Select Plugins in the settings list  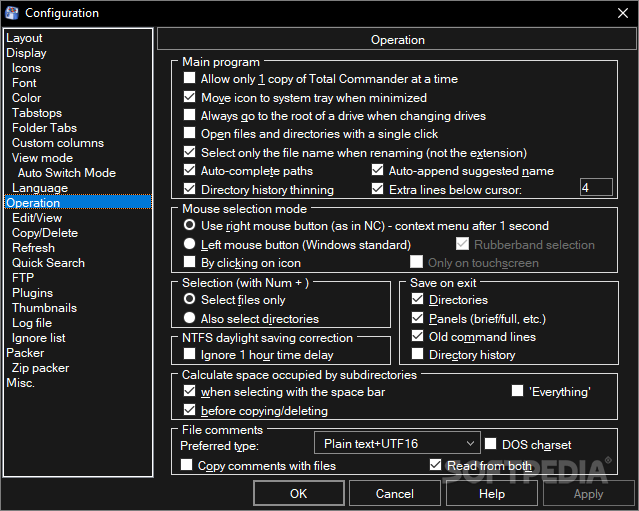[33, 293]
